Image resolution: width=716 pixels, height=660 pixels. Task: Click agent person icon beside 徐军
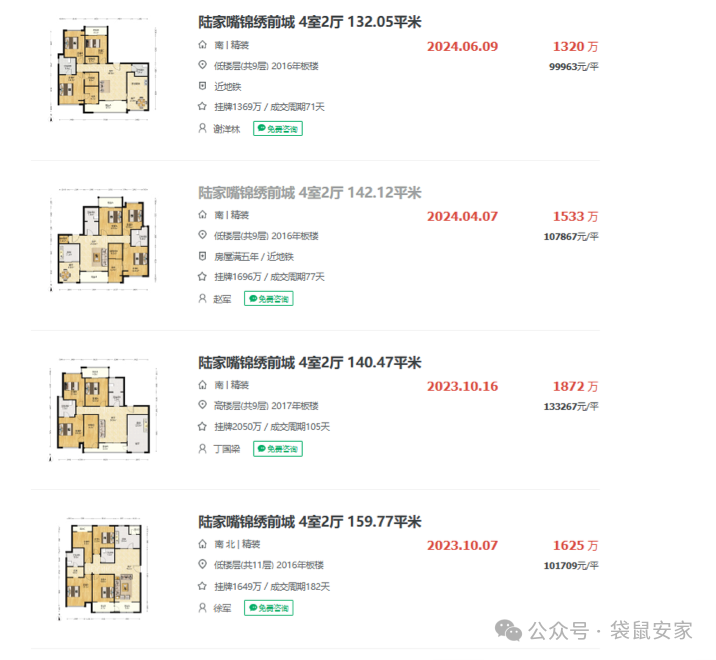[x=203, y=607]
